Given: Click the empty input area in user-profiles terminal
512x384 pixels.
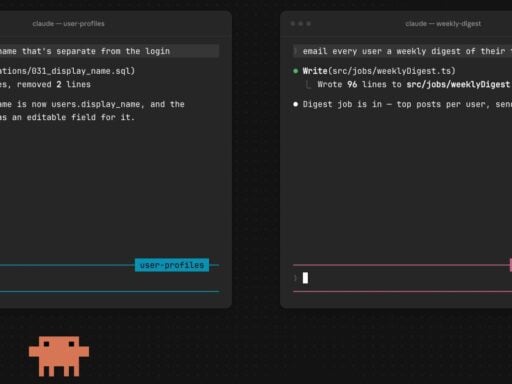Looking at the screenshot, I should 109,279.
